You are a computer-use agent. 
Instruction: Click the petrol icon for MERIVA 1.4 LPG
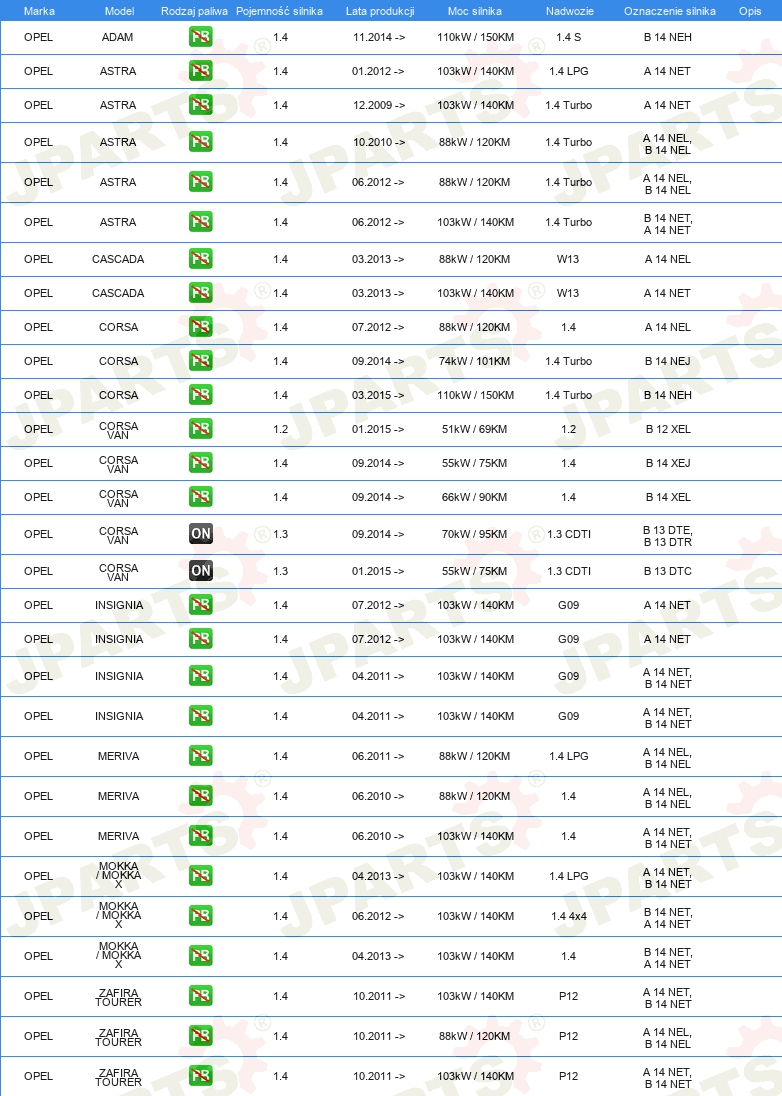coord(201,756)
